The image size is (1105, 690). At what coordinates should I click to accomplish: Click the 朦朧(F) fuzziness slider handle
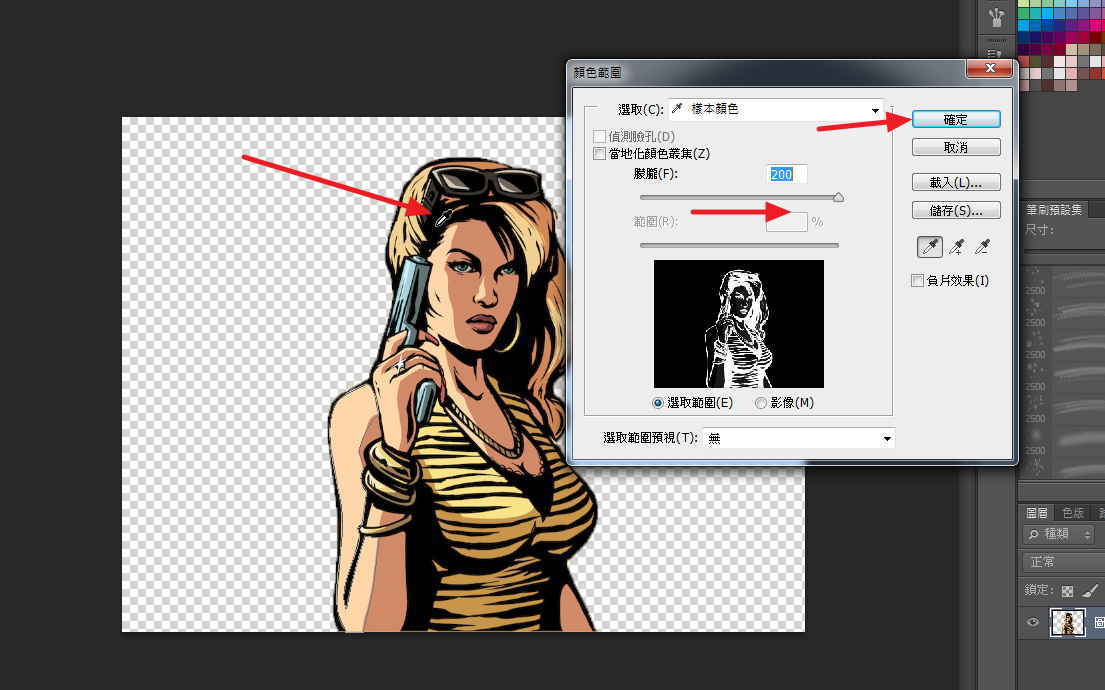pos(839,198)
